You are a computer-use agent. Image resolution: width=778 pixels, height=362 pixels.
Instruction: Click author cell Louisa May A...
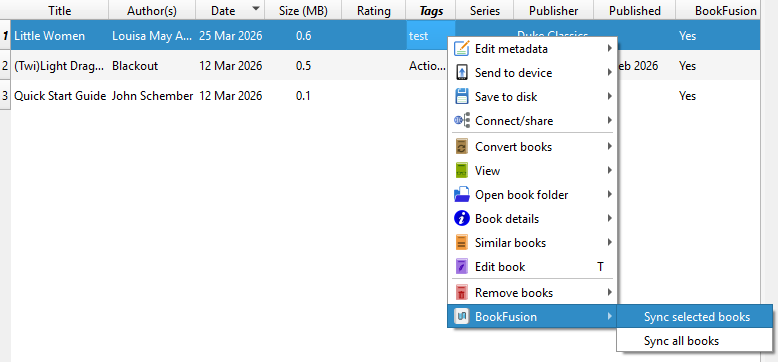point(152,36)
